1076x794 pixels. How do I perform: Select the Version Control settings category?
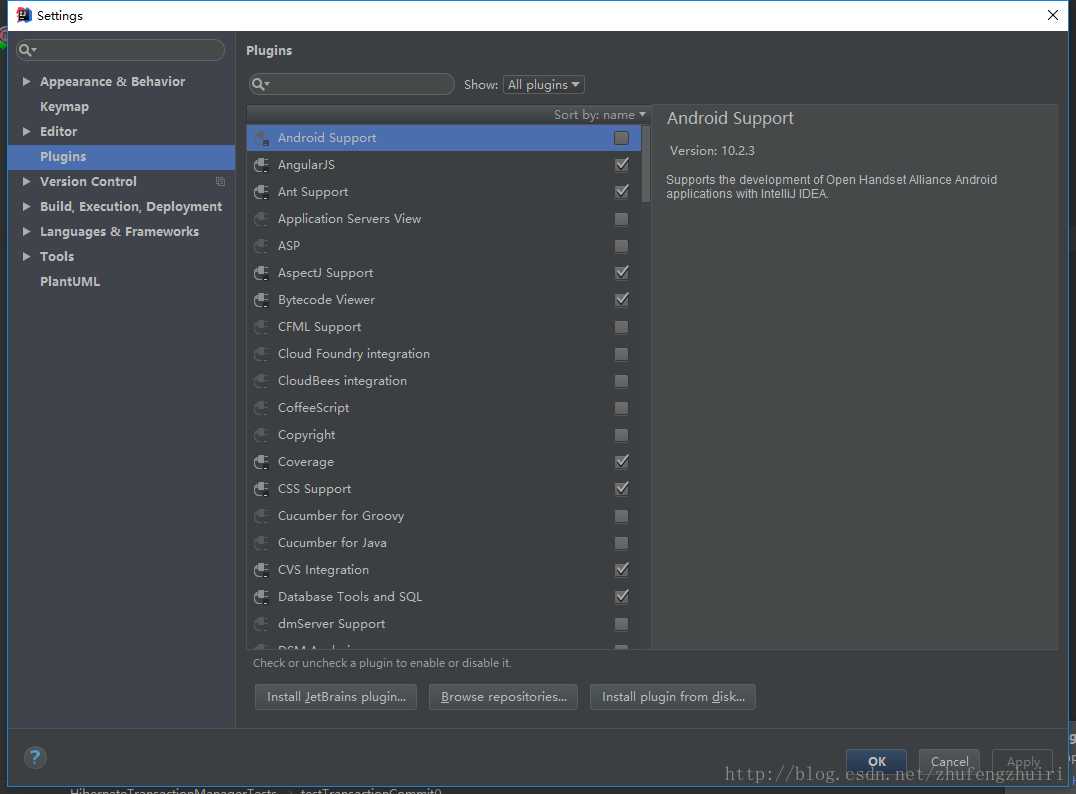click(88, 182)
